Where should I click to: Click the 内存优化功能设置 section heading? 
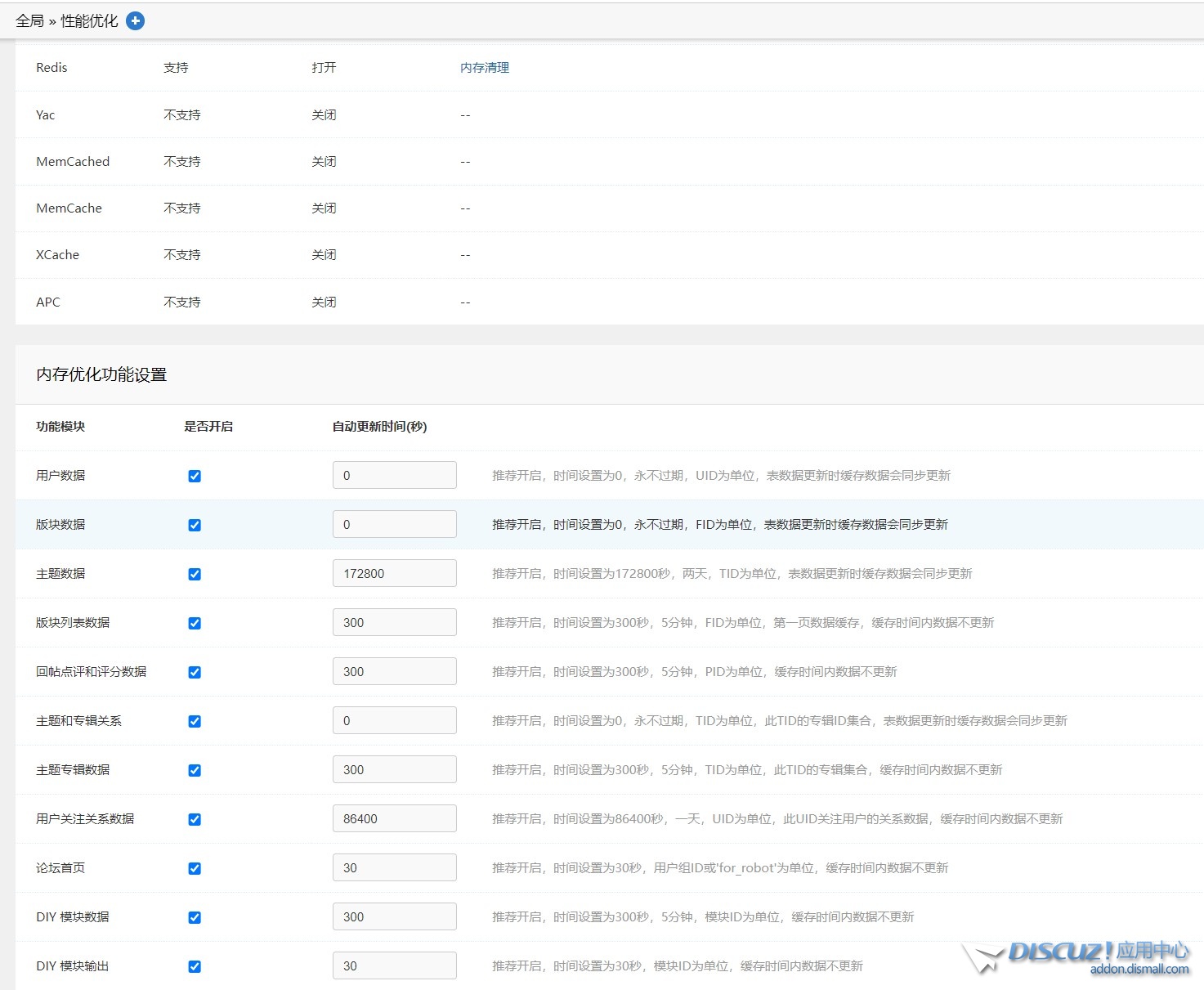point(101,374)
